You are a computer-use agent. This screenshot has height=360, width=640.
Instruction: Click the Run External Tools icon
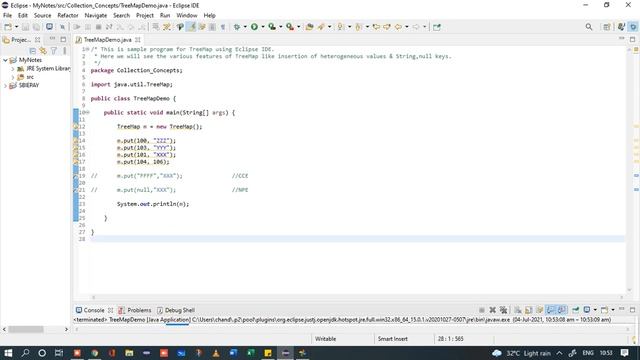tap(290, 27)
